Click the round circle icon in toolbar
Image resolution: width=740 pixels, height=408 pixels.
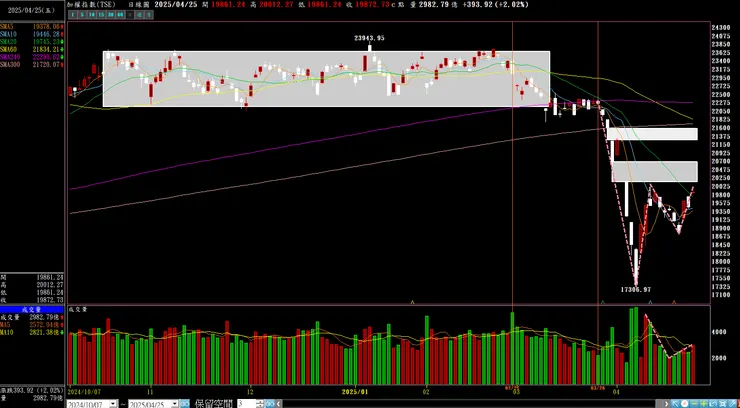tap(685, 404)
